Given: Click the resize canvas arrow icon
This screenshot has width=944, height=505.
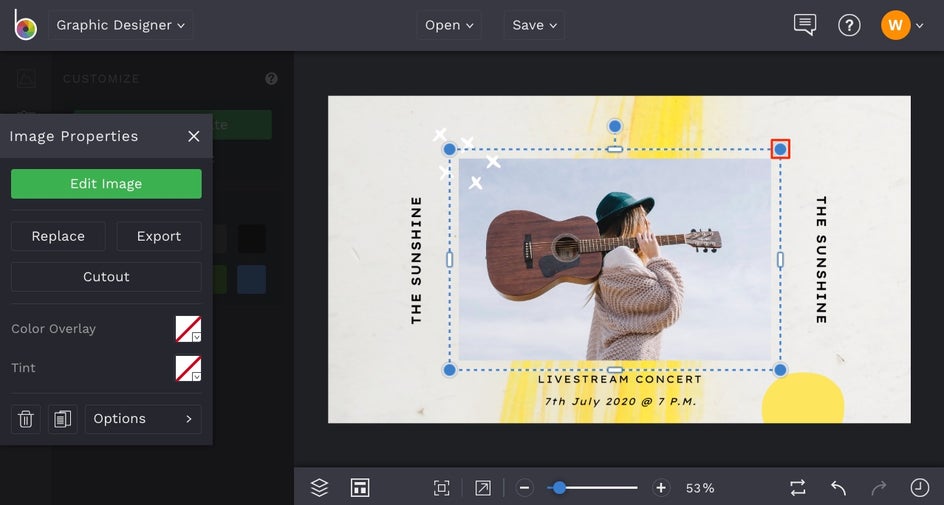Looking at the screenshot, I should tap(483, 488).
